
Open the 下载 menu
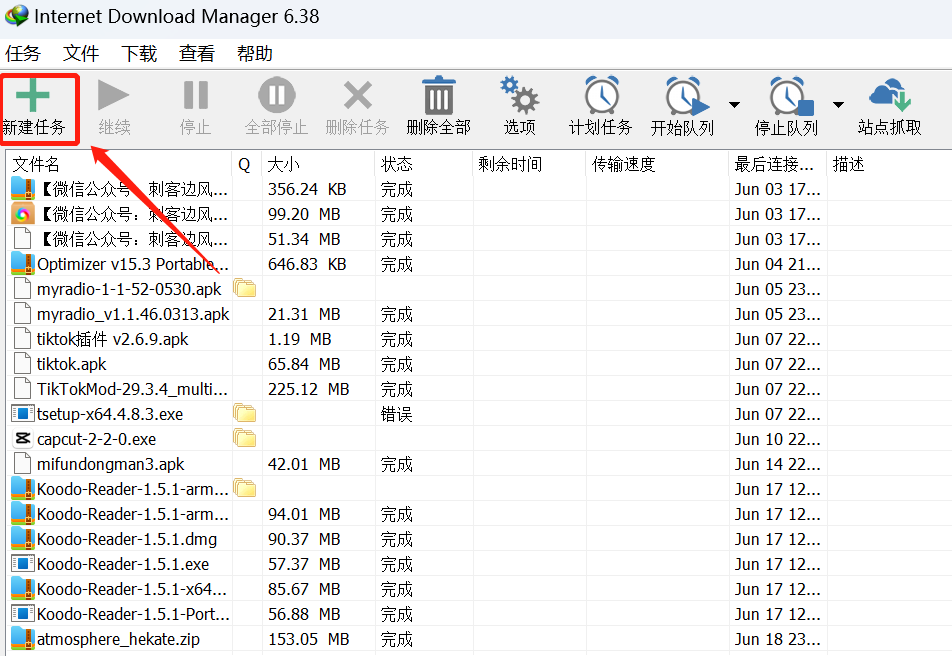click(x=139, y=53)
